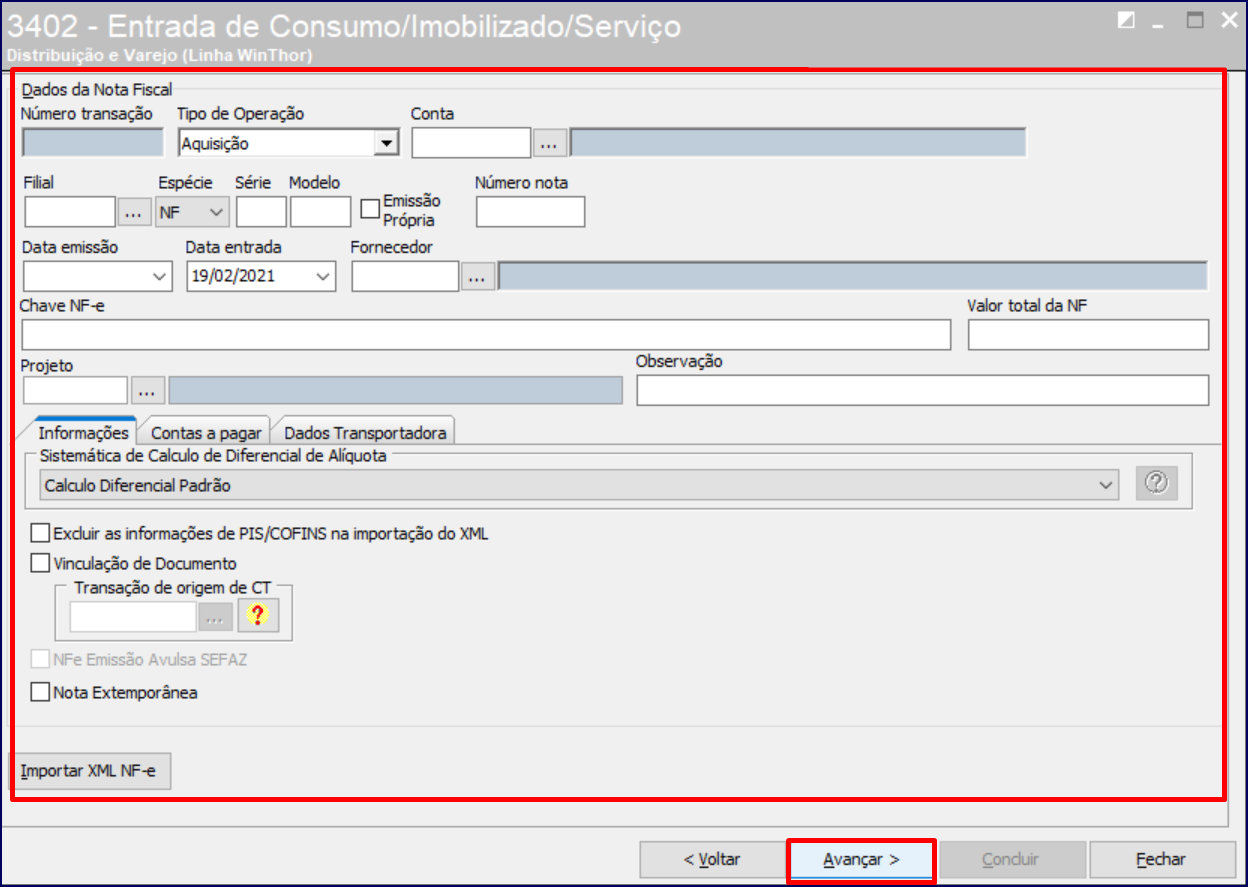The image size is (1248, 887).
Task: Open Data entrada date picker
Action: click(x=323, y=277)
